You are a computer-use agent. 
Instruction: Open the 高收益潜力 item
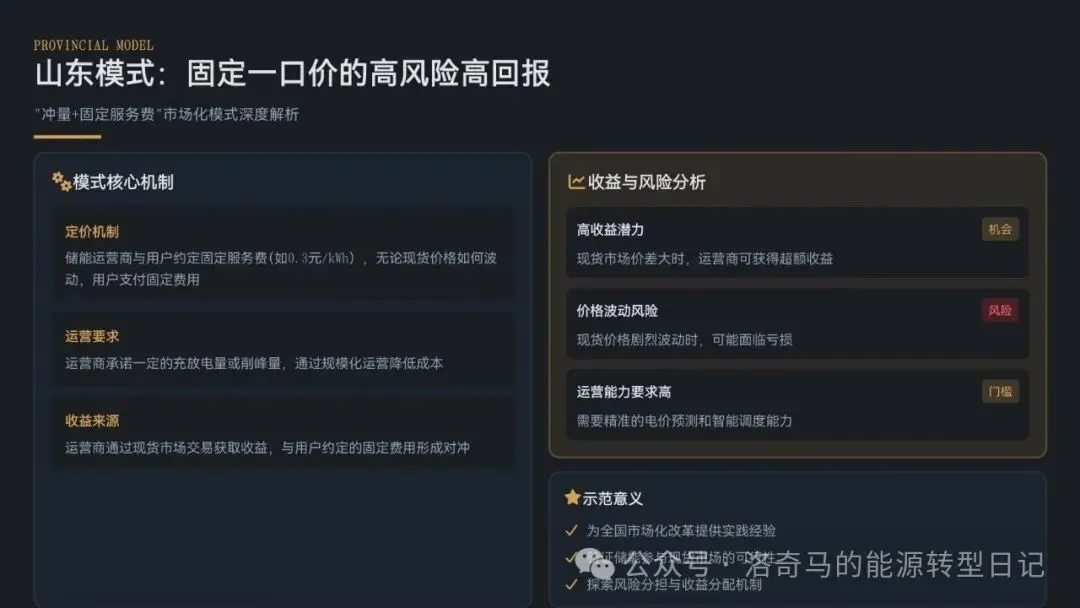point(798,243)
